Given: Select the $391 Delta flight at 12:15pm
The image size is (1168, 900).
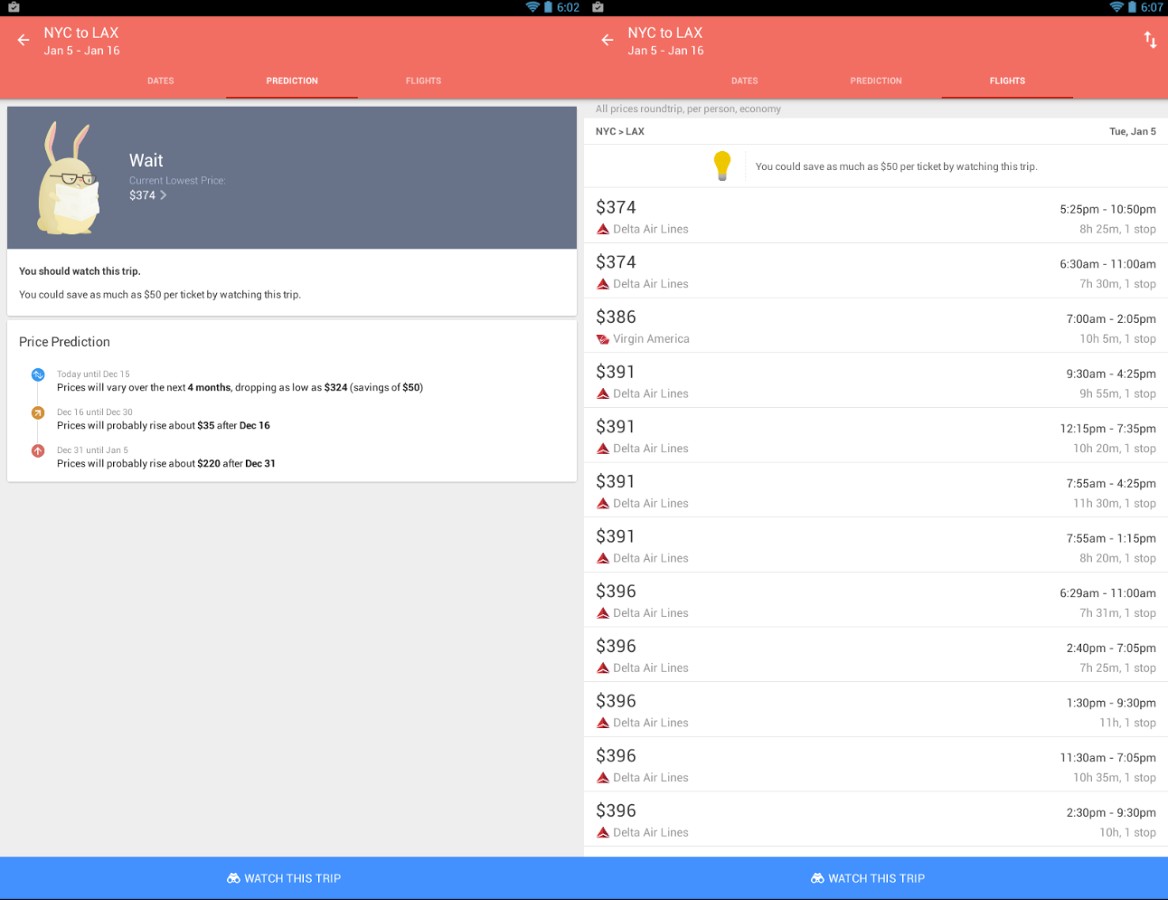Looking at the screenshot, I should 875,436.
